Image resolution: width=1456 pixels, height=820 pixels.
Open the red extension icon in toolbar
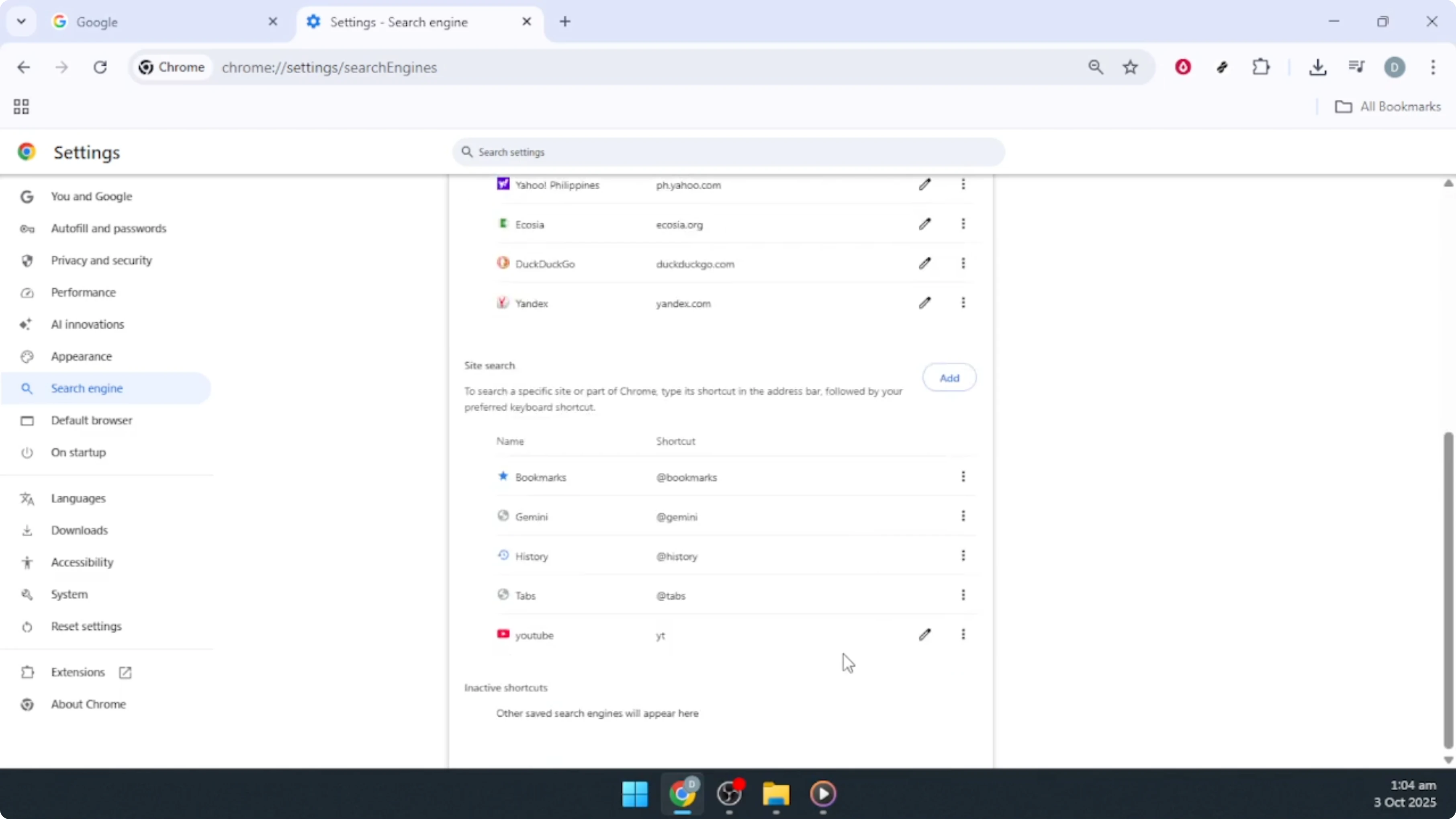1183,67
